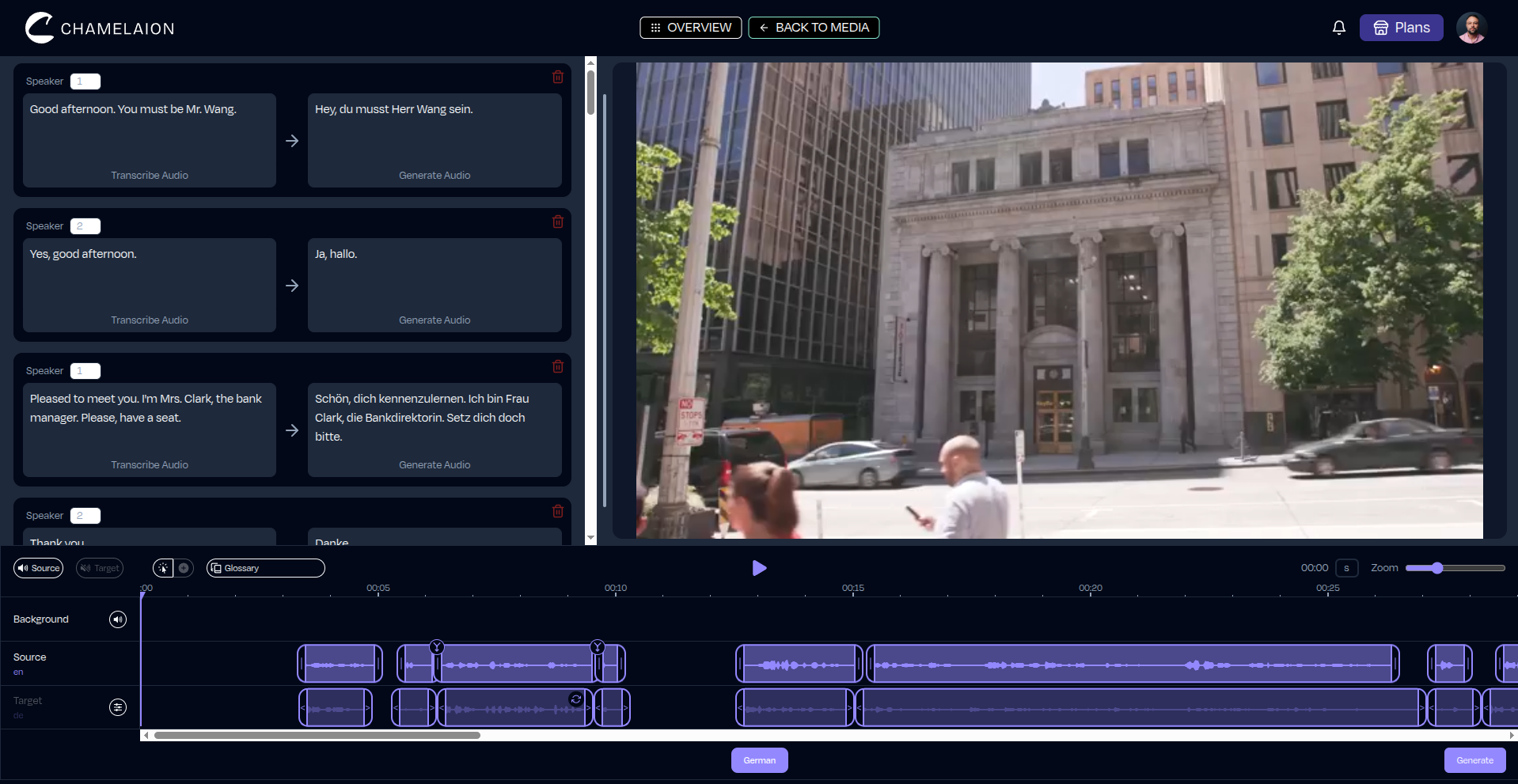This screenshot has width=1518, height=784.
Task: Open the speaker selector of 'Pleased to meet you'
Action: [85, 371]
